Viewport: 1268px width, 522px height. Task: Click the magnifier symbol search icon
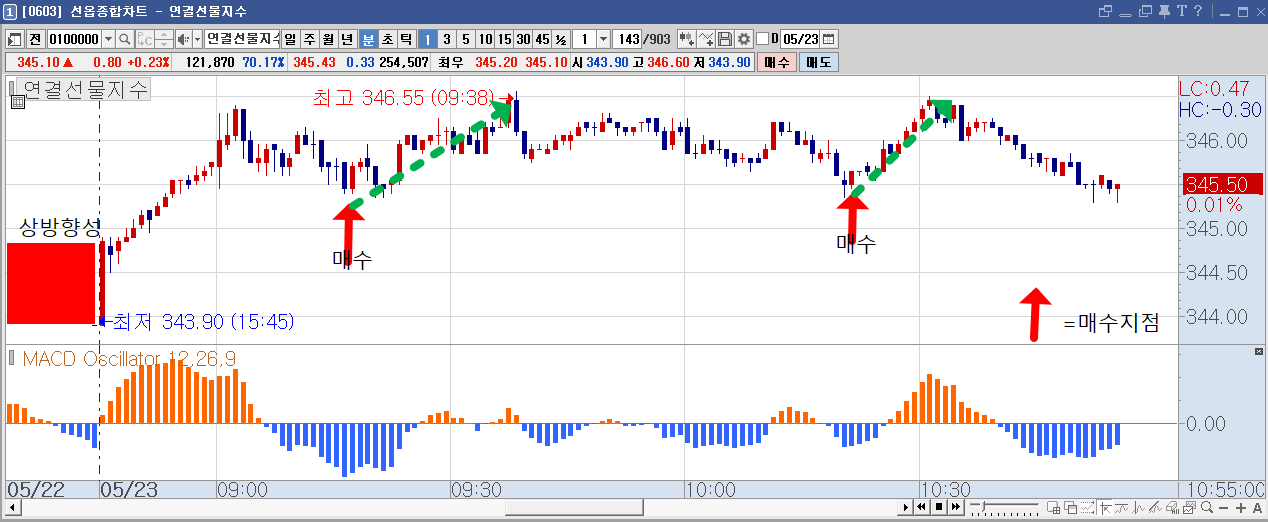click(124, 39)
